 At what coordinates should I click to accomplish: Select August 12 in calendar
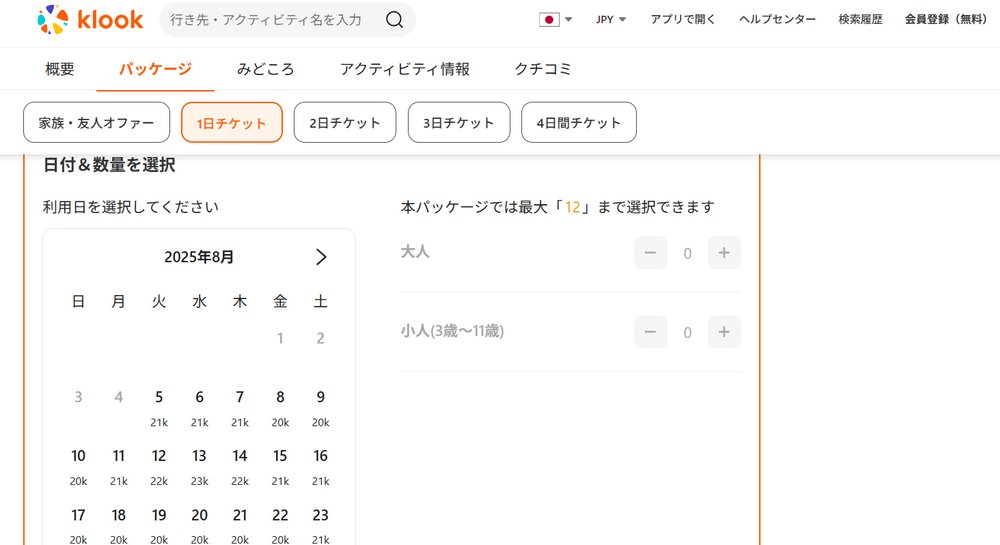pos(159,467)
